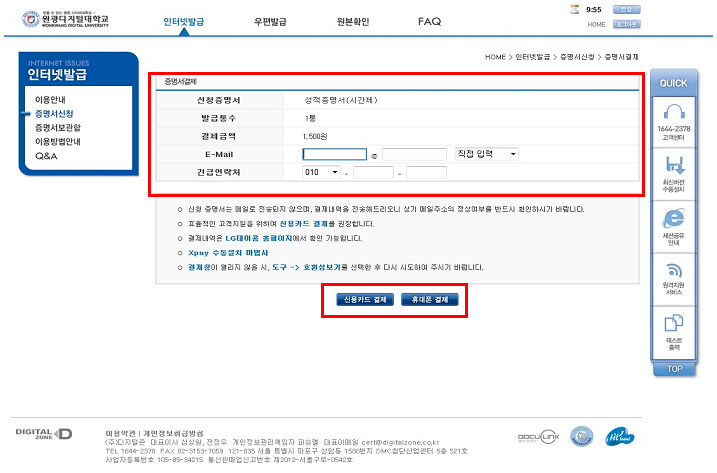Click the 이용약관 footer link
Image resolution: width=717 pixels, height=473 pixels.
click(x=120, y=433)
